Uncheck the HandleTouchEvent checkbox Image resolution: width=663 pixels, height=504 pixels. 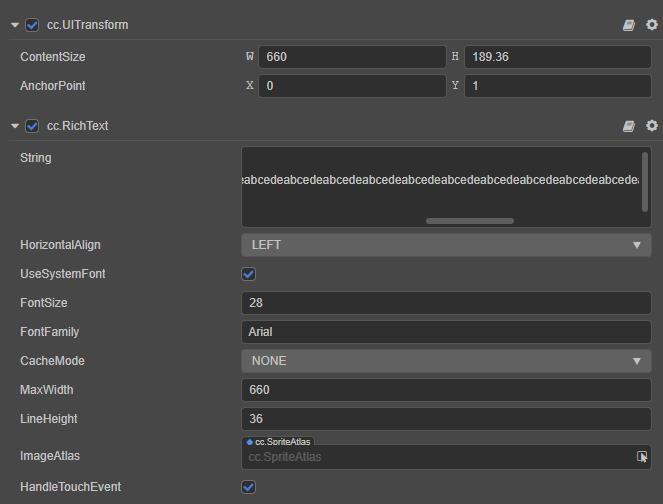click(249, 487)
